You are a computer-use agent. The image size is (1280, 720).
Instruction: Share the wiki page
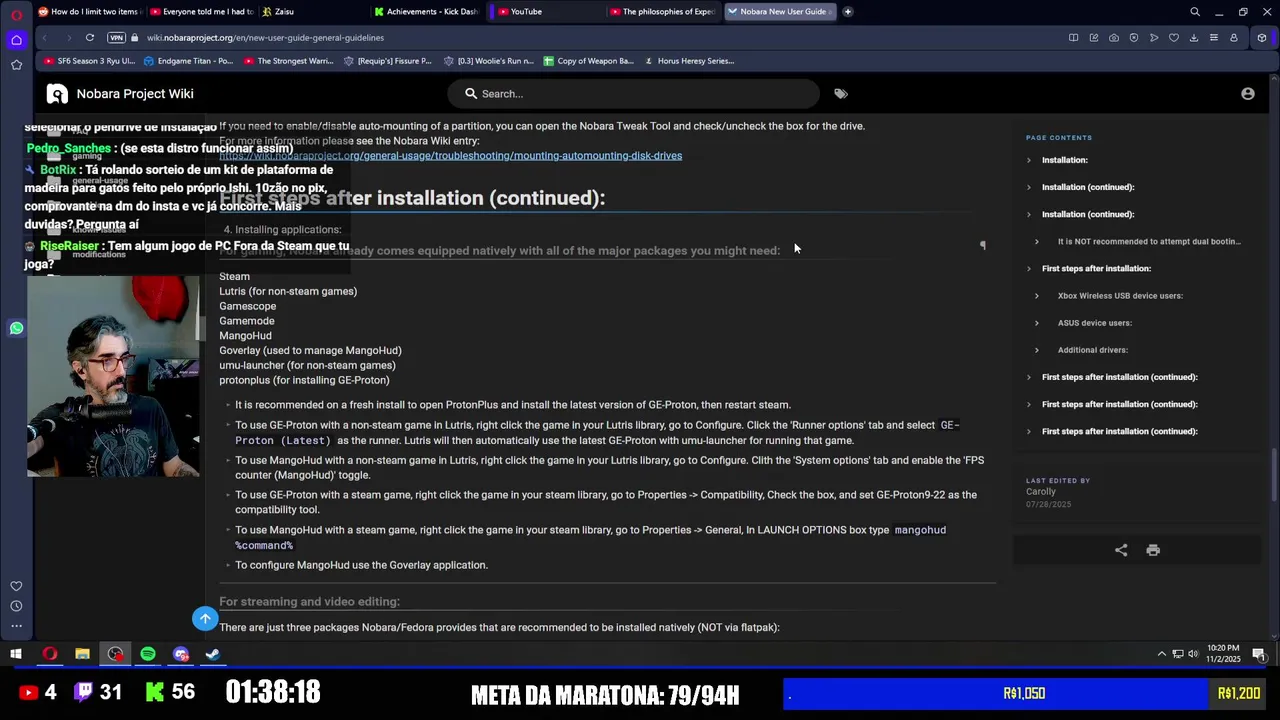coord(1121,550)
